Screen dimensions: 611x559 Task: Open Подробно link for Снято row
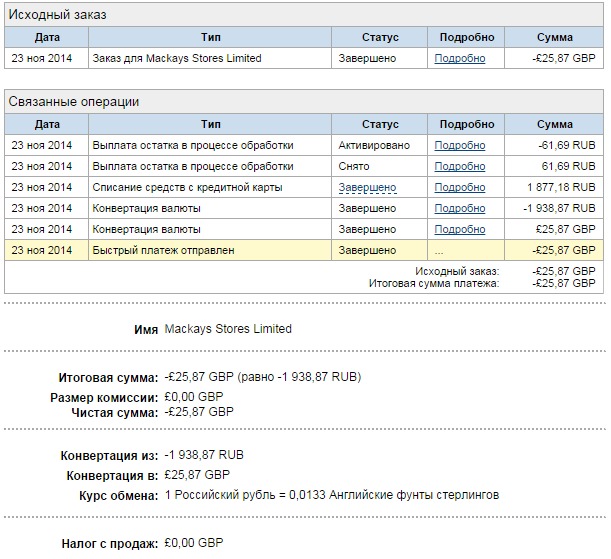coord(460,166)
